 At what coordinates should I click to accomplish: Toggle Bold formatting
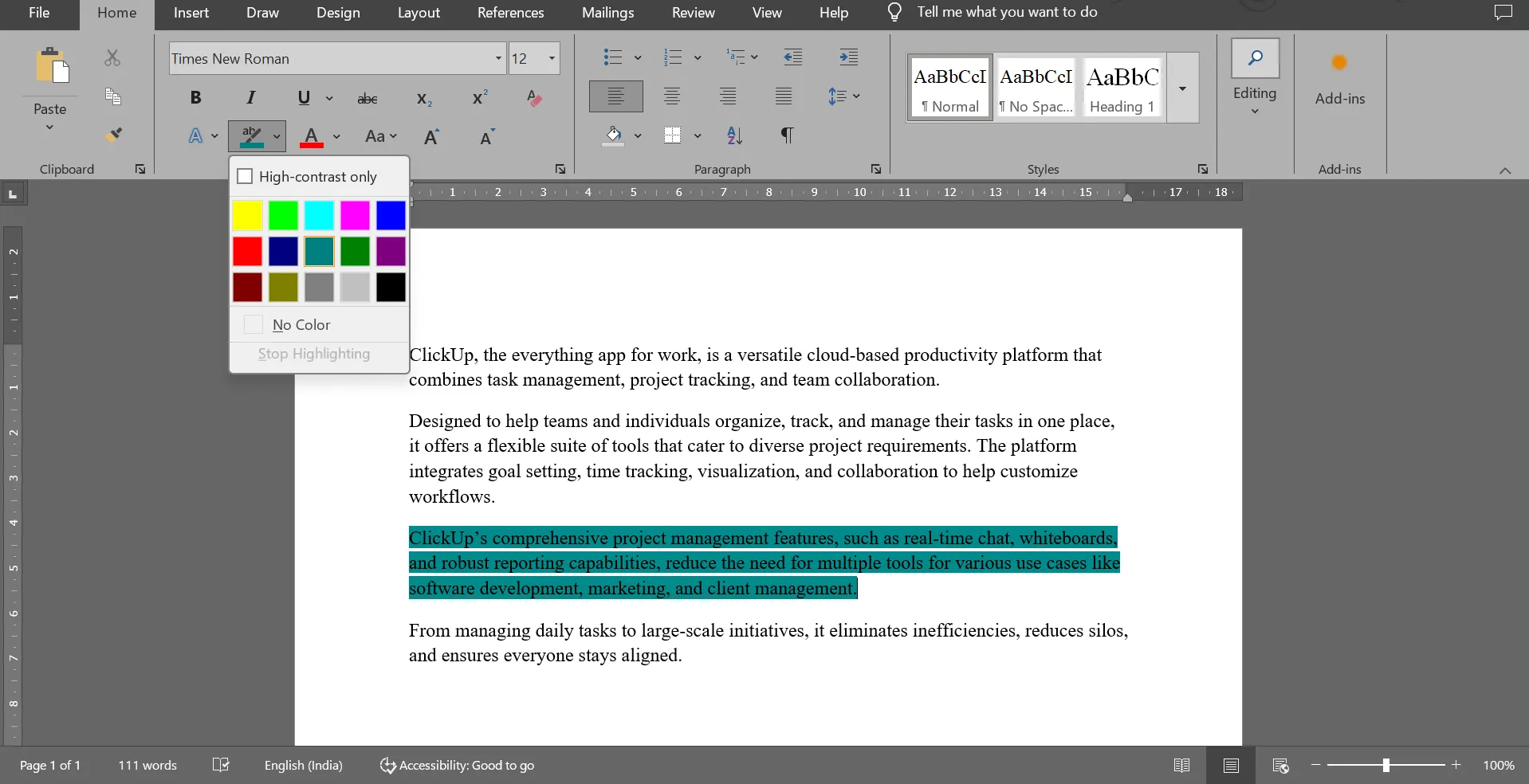point(195,97)
